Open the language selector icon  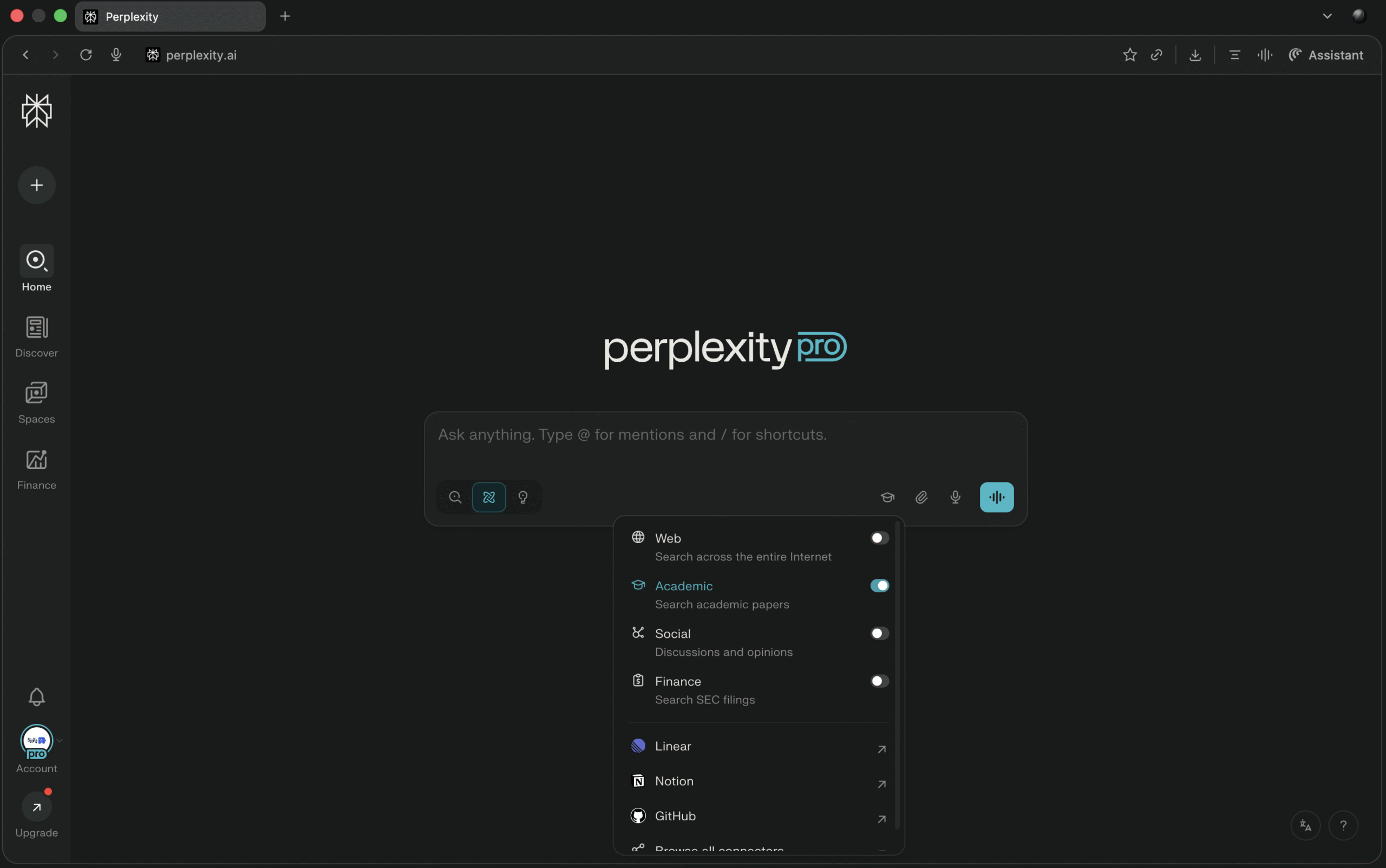tap(1305, 826)
